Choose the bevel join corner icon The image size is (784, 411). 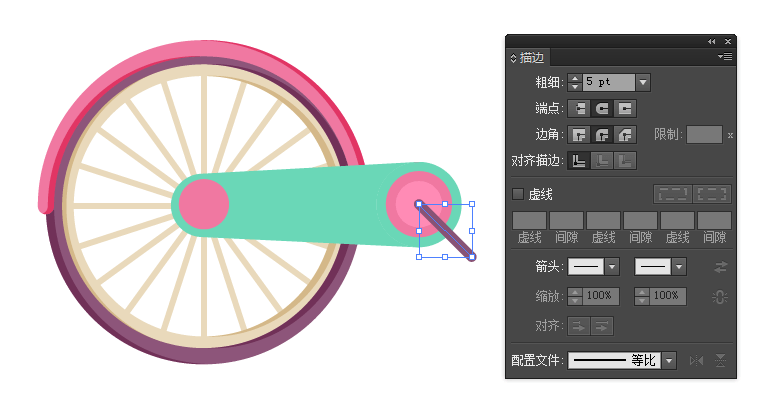(x=625, y=134)
